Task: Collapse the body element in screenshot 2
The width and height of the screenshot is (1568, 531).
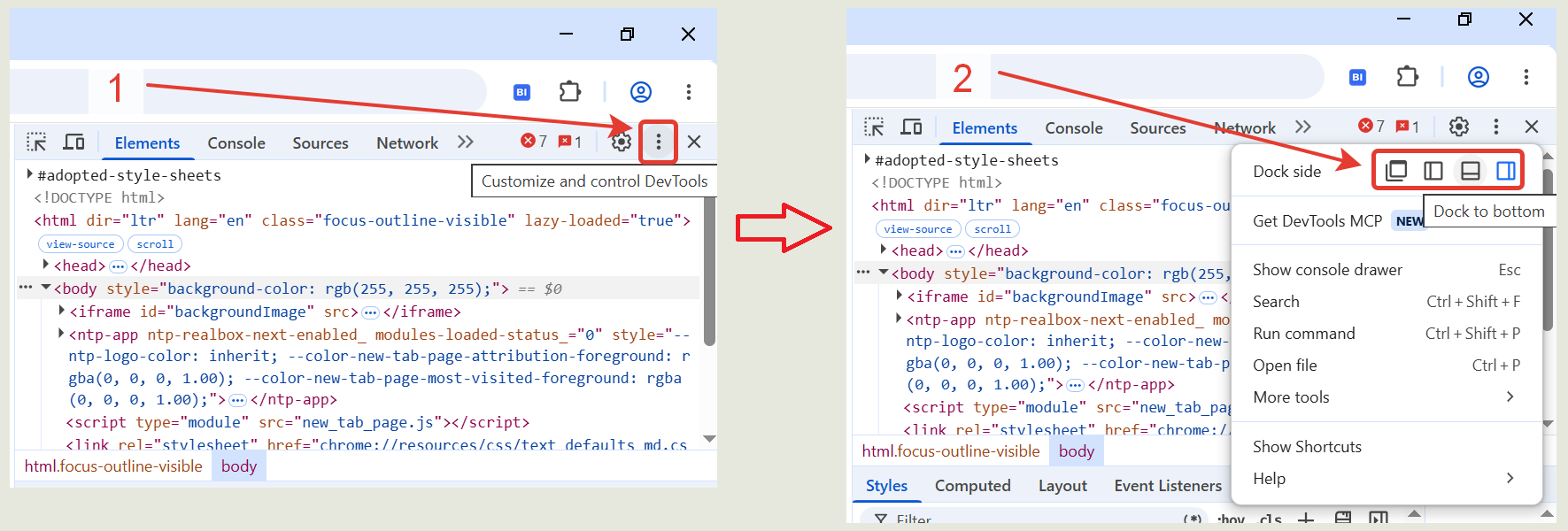Action: (x=884, y=273)
